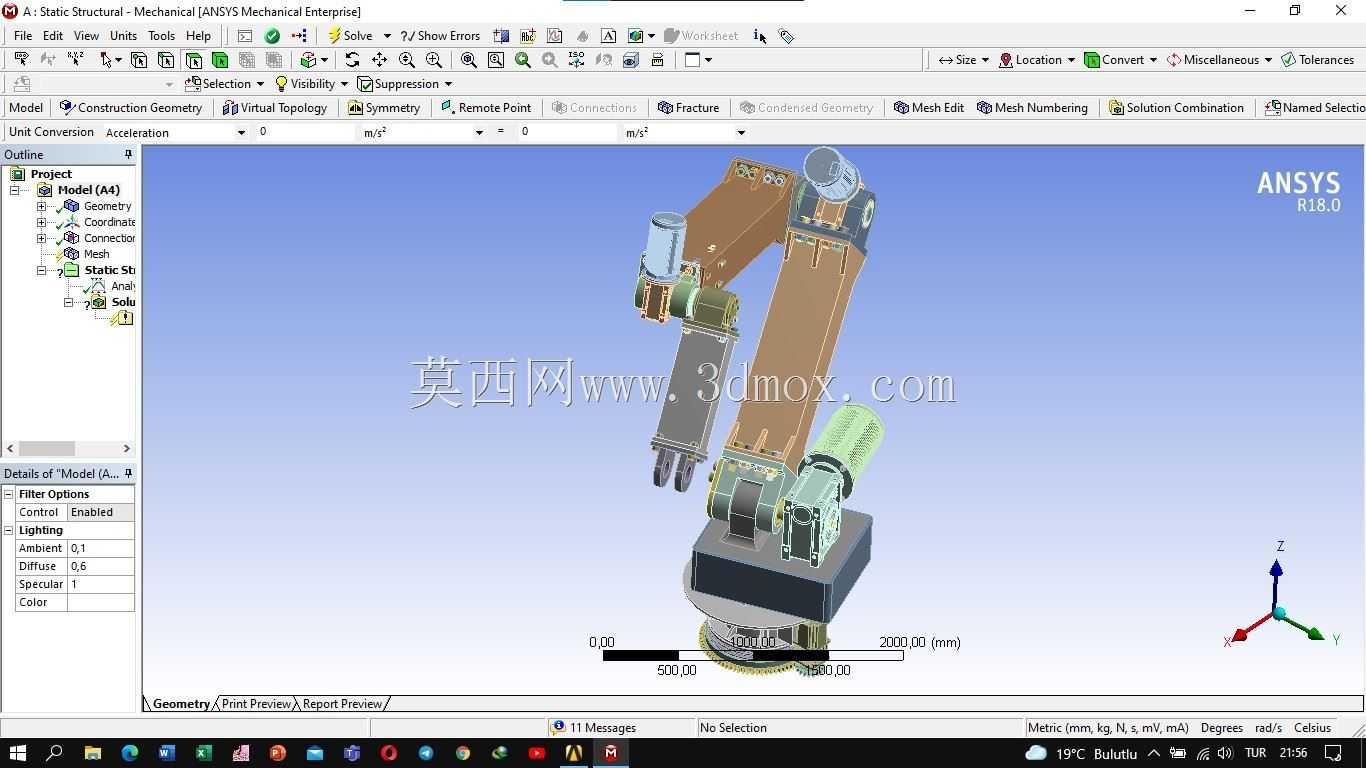Click the Virtual Topology button

point(274,108)
